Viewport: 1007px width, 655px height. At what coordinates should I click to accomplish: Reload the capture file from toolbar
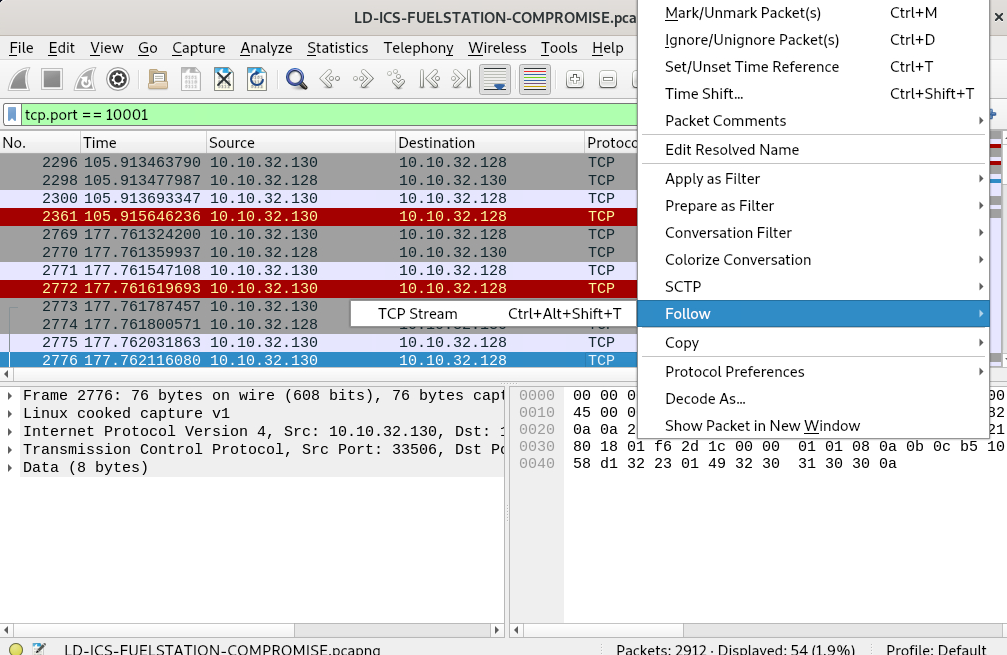pyautogui.click(x=257, y=79)
